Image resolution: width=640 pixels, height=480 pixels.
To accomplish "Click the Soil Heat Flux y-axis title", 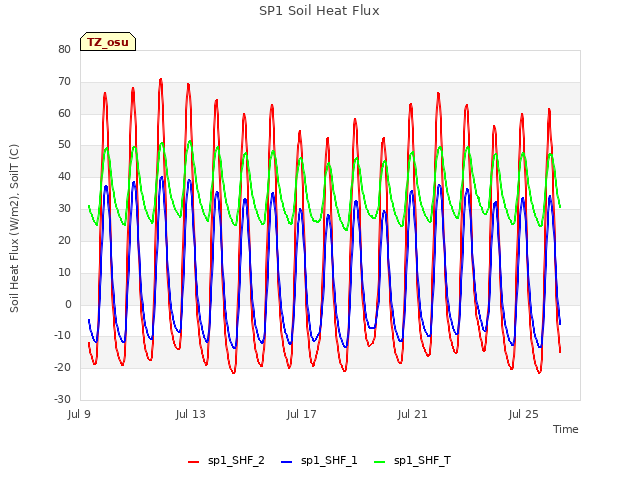I will tap(14, 229).
